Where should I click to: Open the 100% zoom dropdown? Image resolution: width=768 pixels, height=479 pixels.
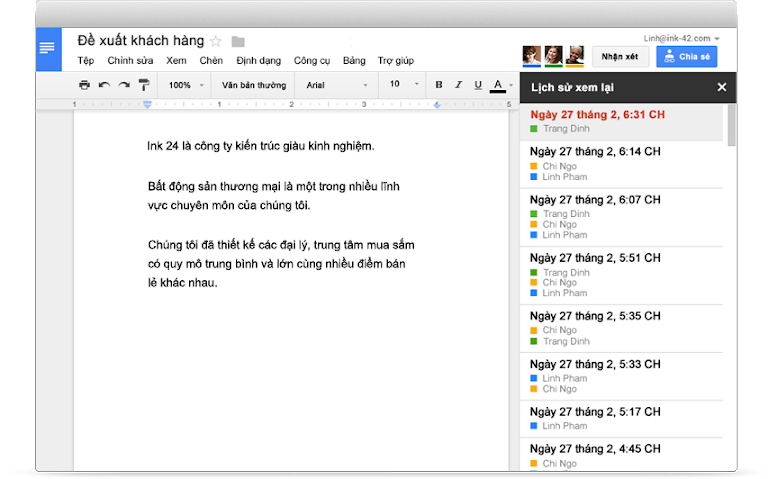pyautogui.click(x=185, y=85)
